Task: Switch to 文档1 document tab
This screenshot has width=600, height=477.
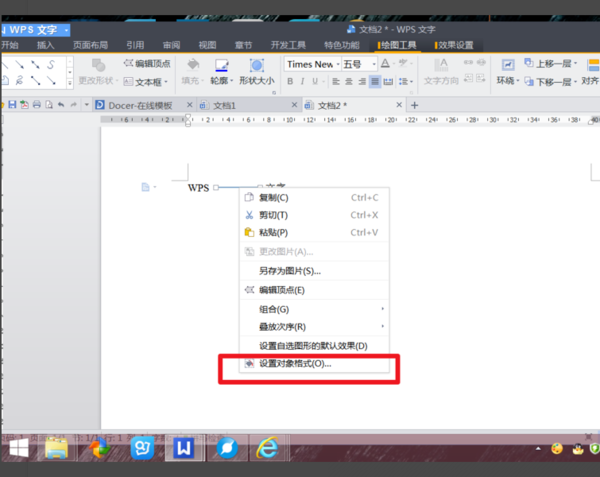Action: [224, 105]
